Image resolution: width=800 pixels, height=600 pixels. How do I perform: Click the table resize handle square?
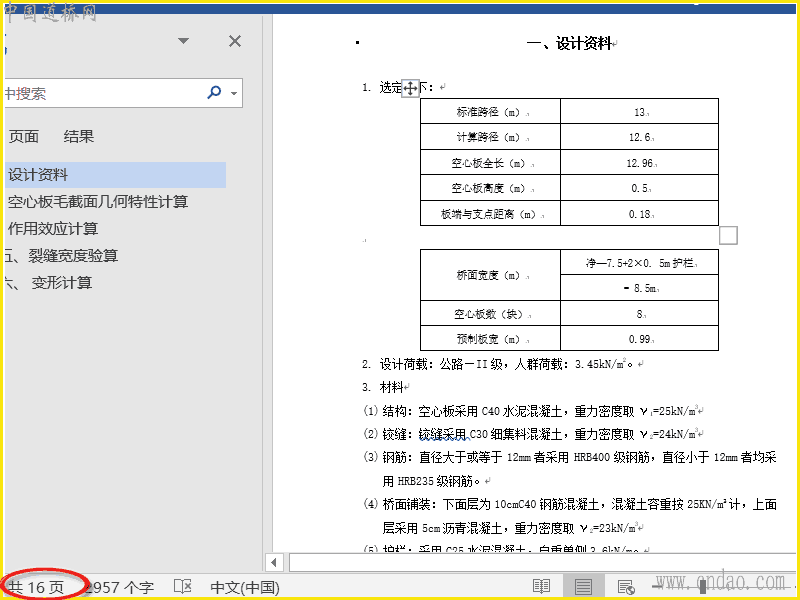coord(728,236)
